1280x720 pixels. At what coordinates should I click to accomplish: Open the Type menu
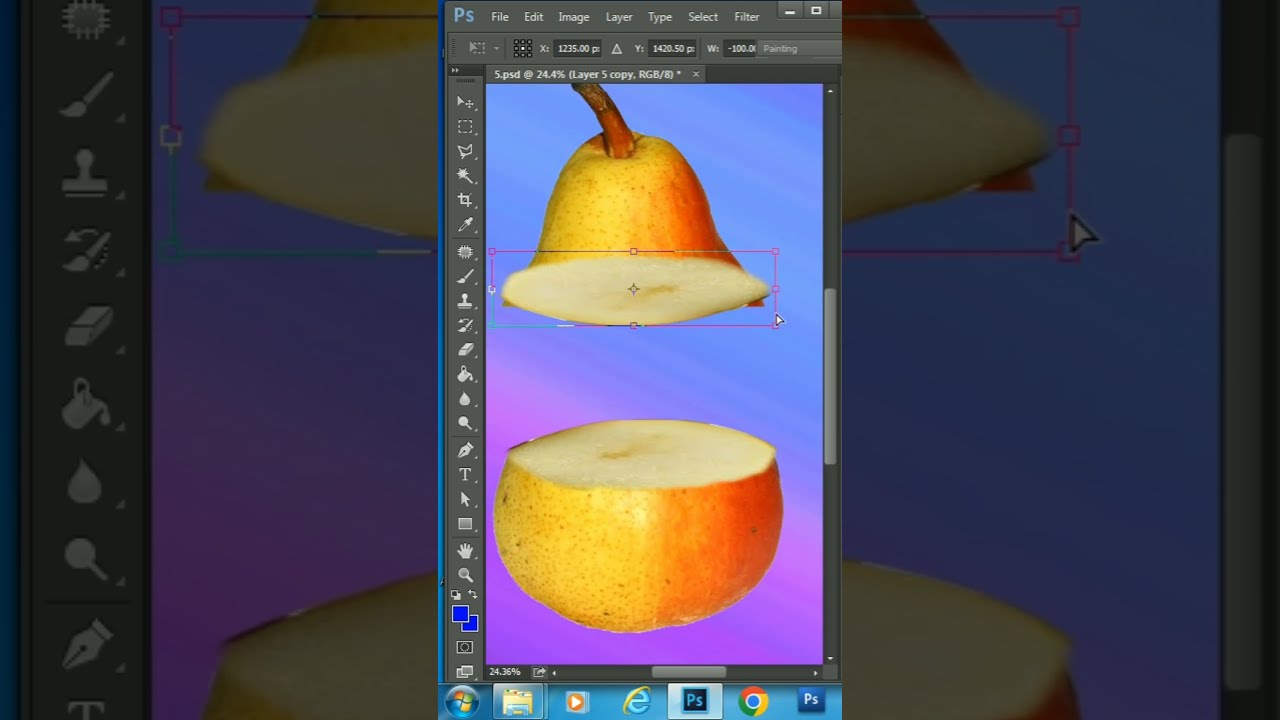pyautogui.click(x=660, y=17)
